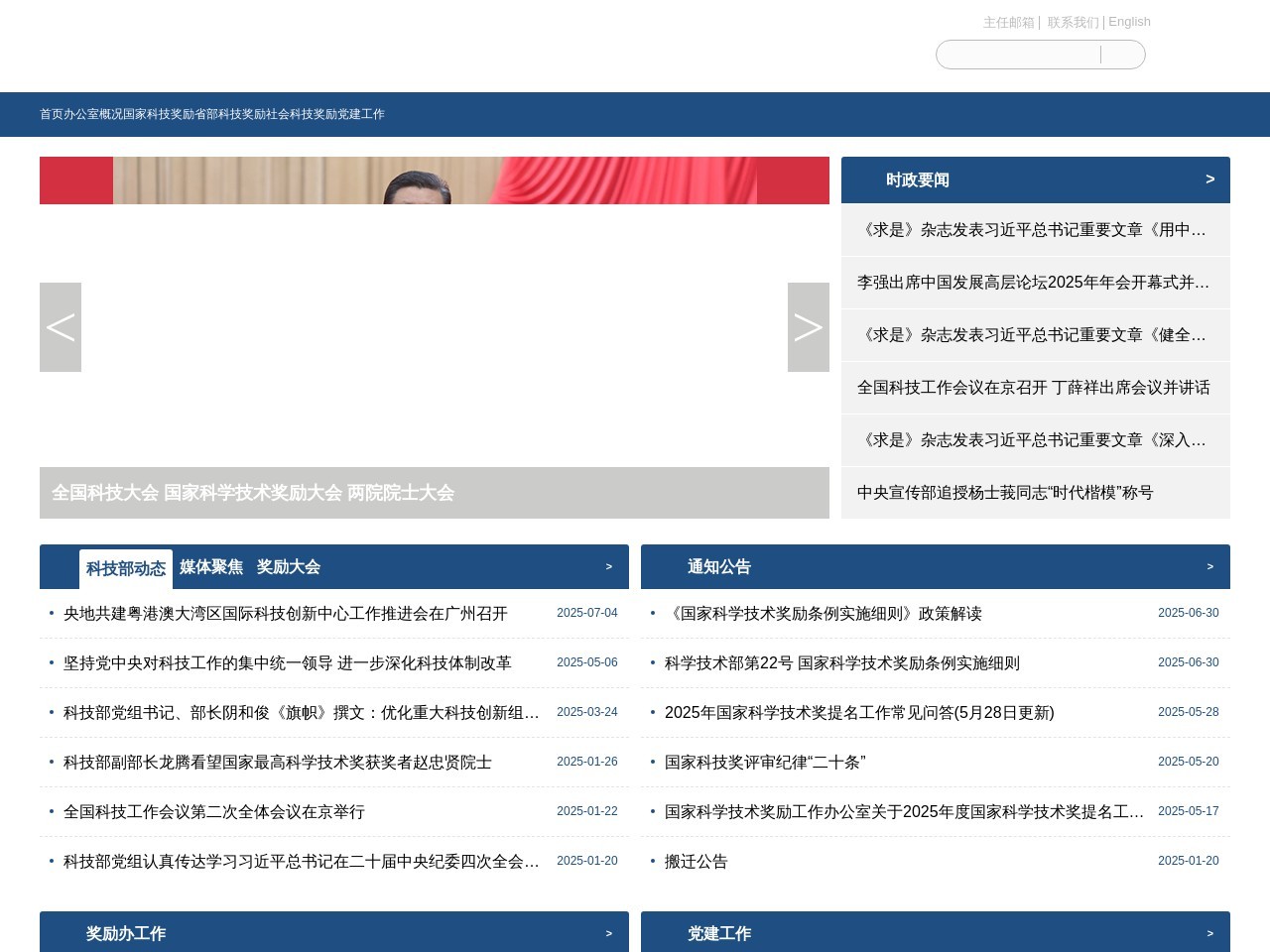Open the 联系我们 contact link

click(x=1072, y=22)
